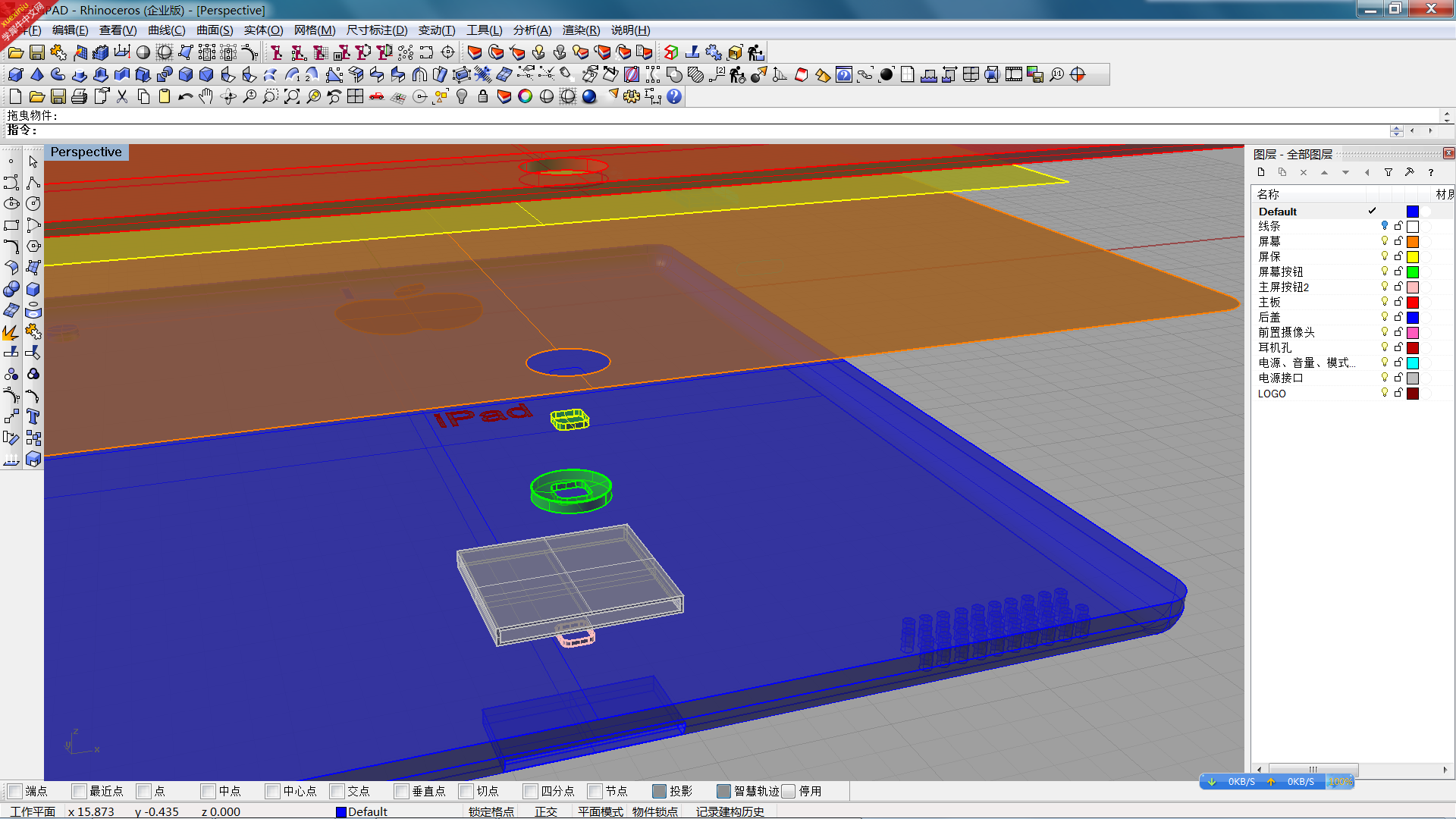Image resolution: width=1456 pixels, height=819 pixels.
Task: Select the polyline tool in left toolbar
Action: click(33, 183)
